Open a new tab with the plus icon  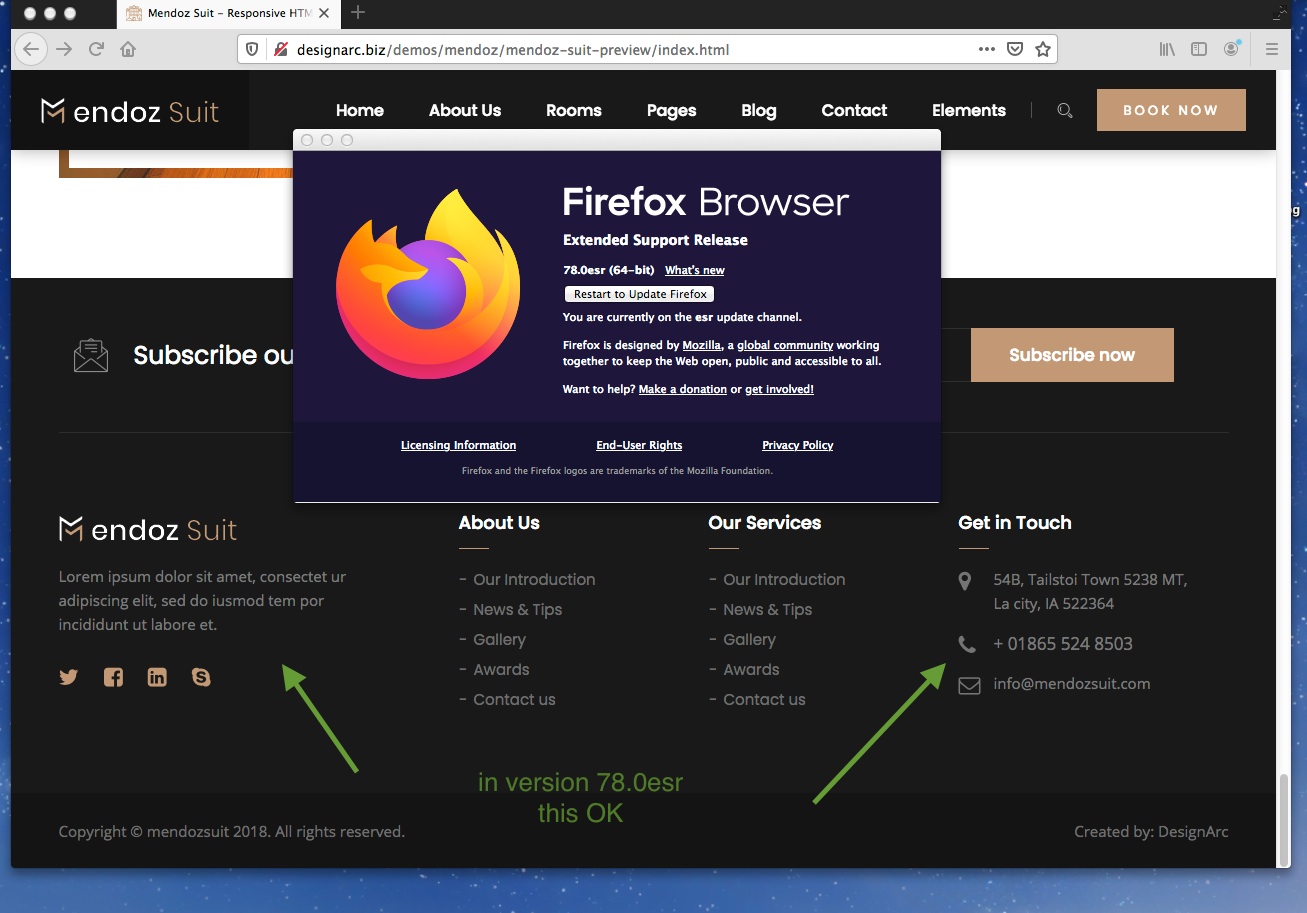358,13
